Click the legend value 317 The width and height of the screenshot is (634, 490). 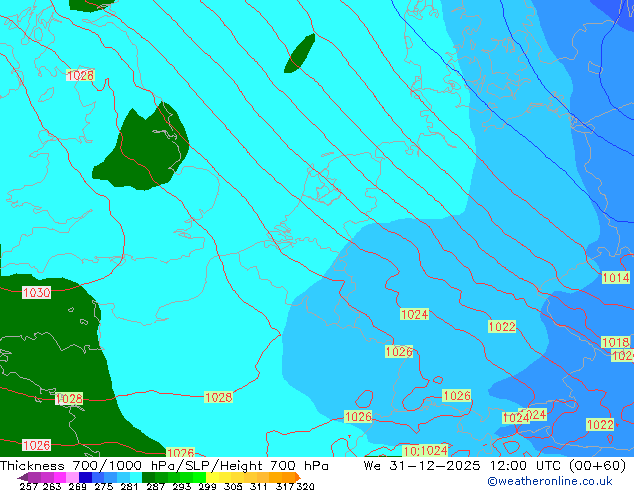coord(285,486)
